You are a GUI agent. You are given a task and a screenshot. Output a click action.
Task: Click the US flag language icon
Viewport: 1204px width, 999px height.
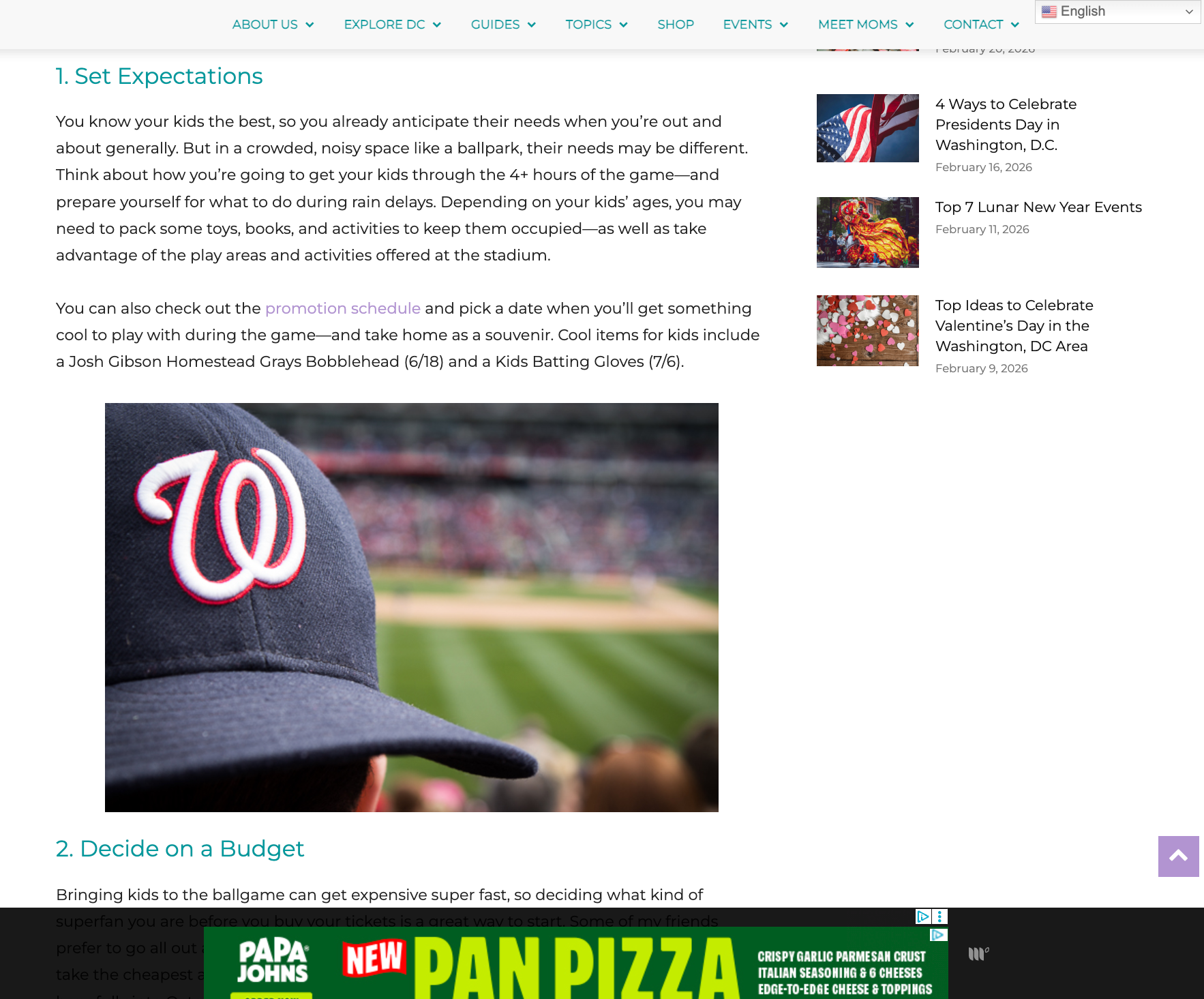[x=1049, y=12]
